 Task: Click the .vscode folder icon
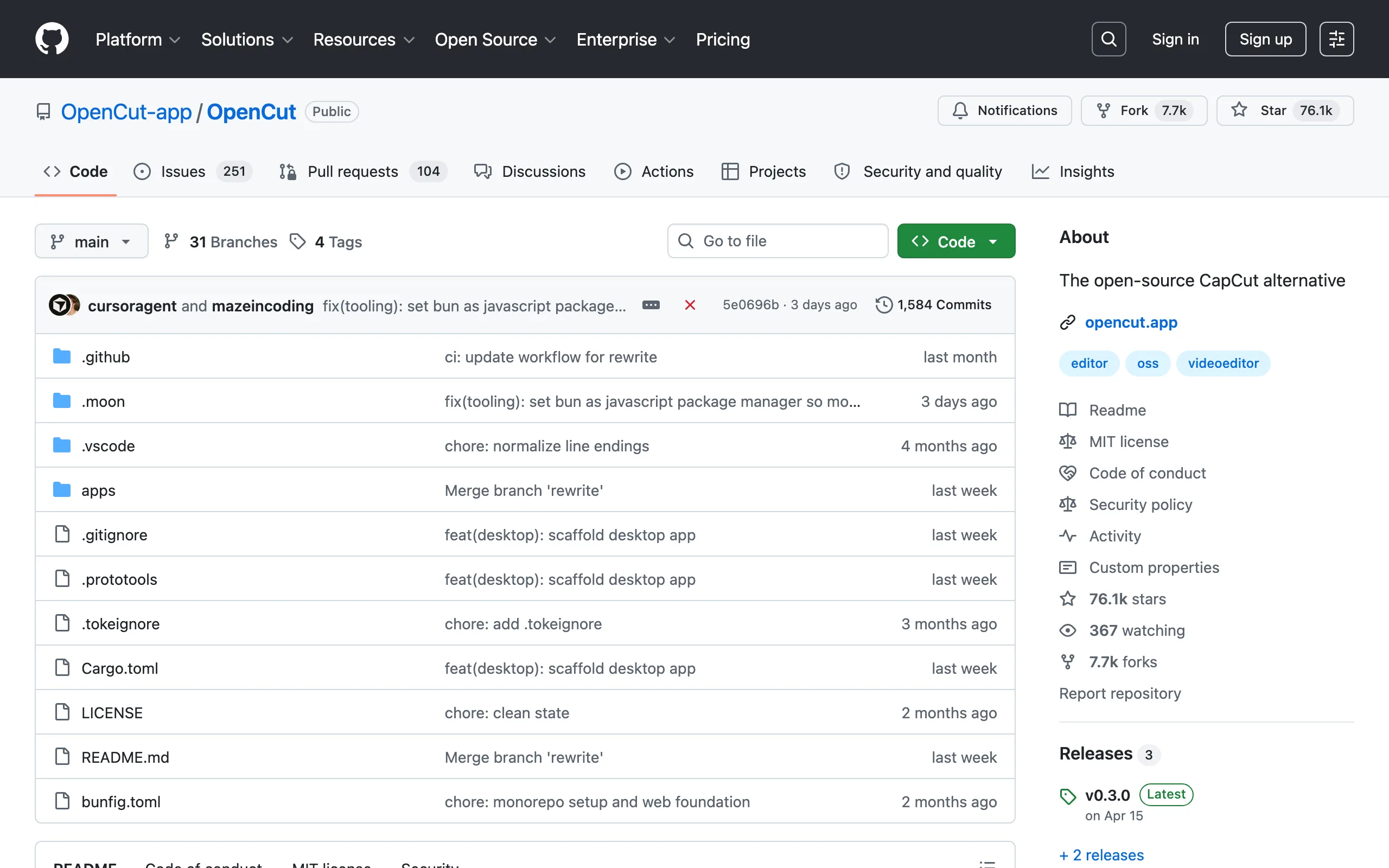[x=62, y=445]
